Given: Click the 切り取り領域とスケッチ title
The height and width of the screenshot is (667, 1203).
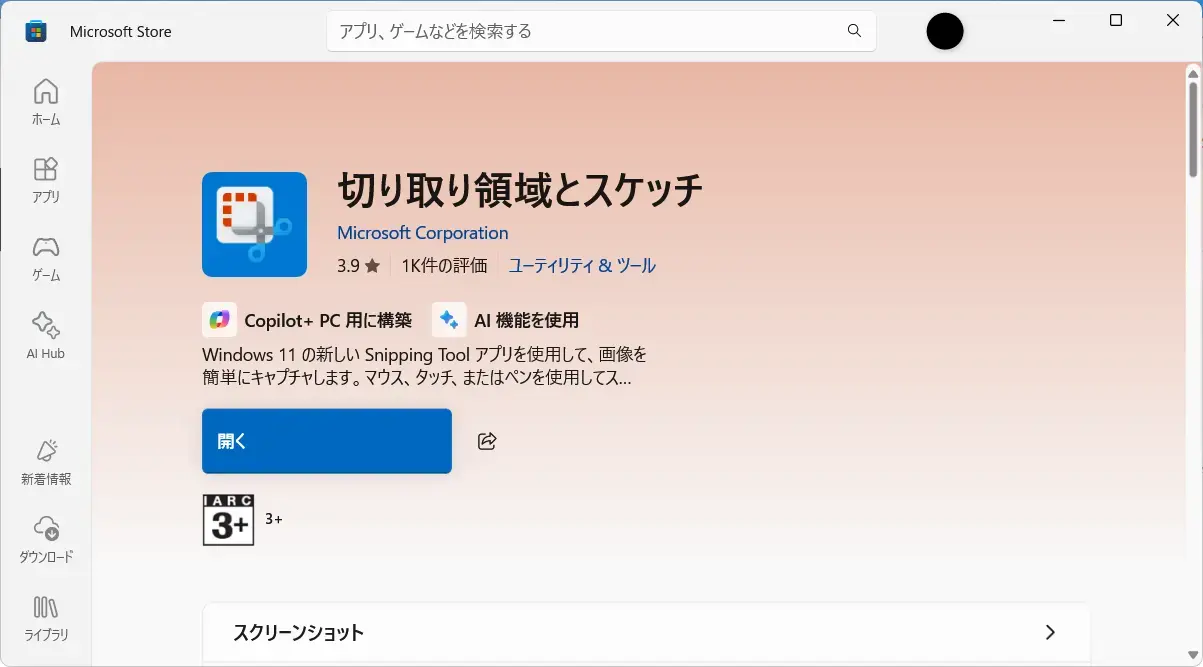Looking at the screenshot, I should tap(521, 190).
